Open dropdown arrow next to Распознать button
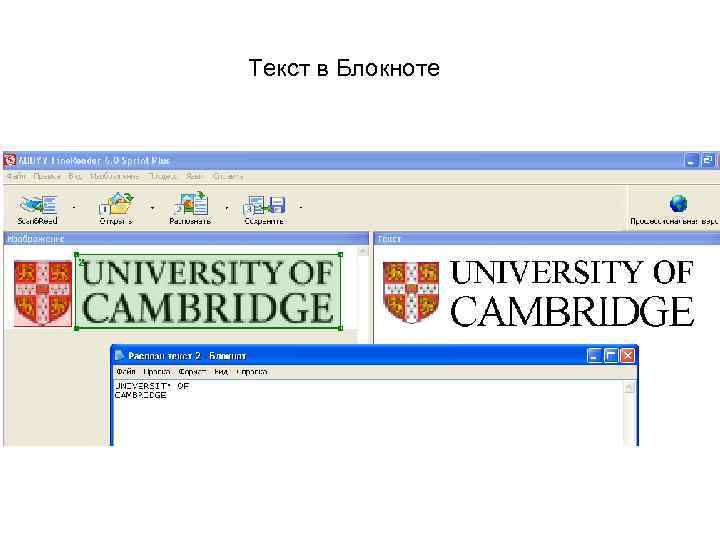 [x=226, y=208]
